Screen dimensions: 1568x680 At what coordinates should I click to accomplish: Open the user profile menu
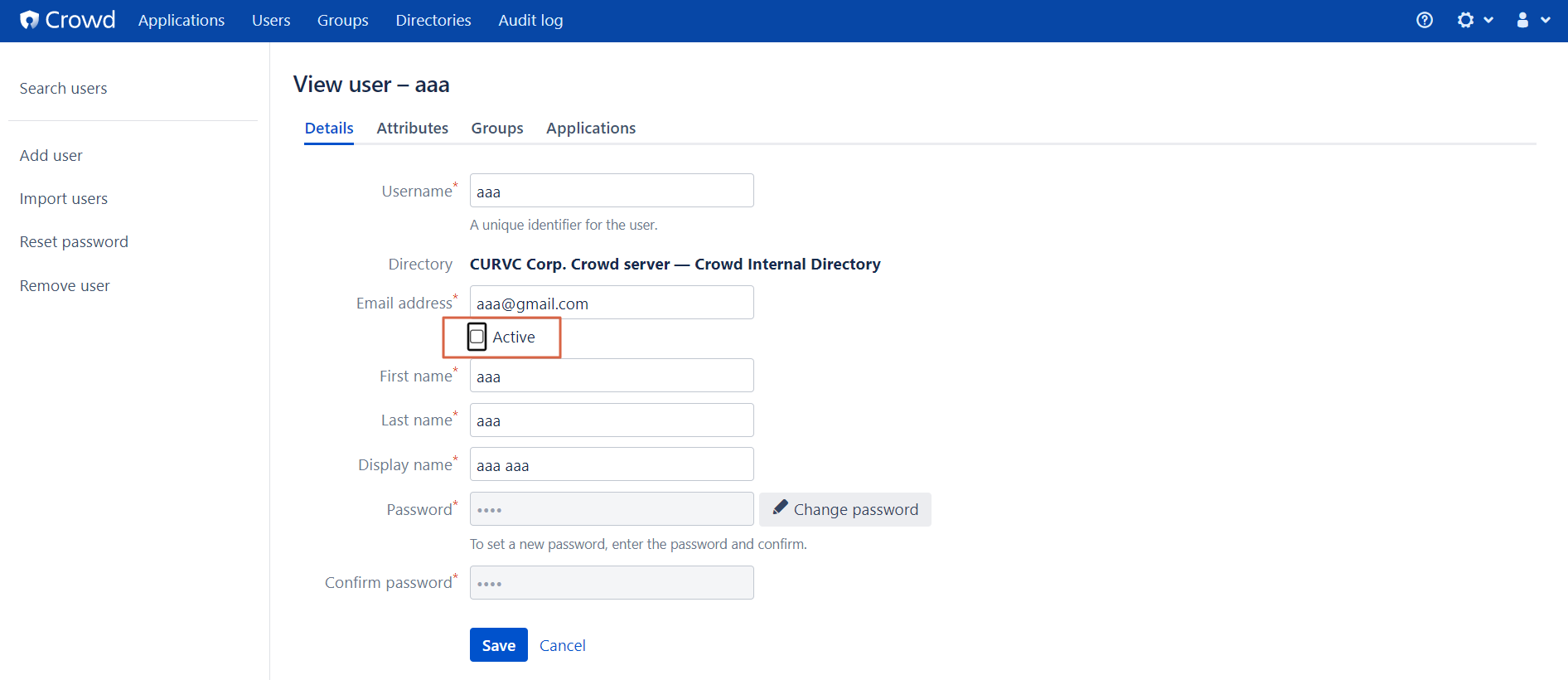click(1533, 20)
